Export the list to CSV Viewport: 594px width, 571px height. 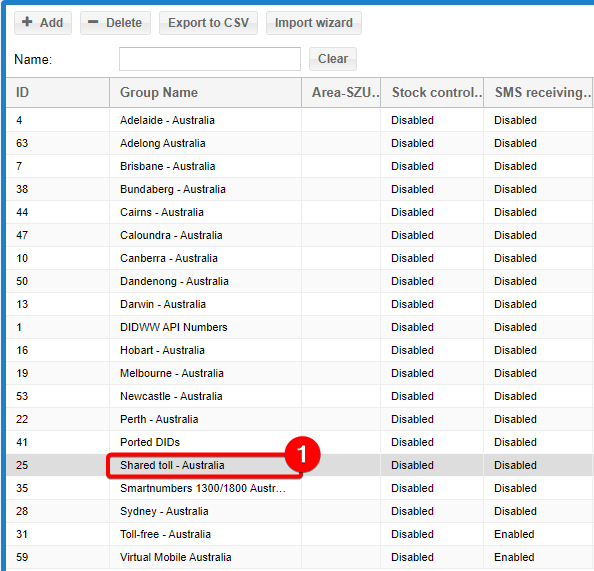(x=208, y=23)
